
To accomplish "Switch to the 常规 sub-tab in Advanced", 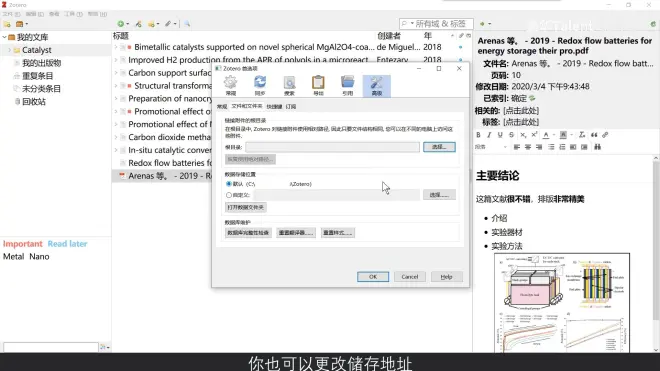I will coord(222,107).
